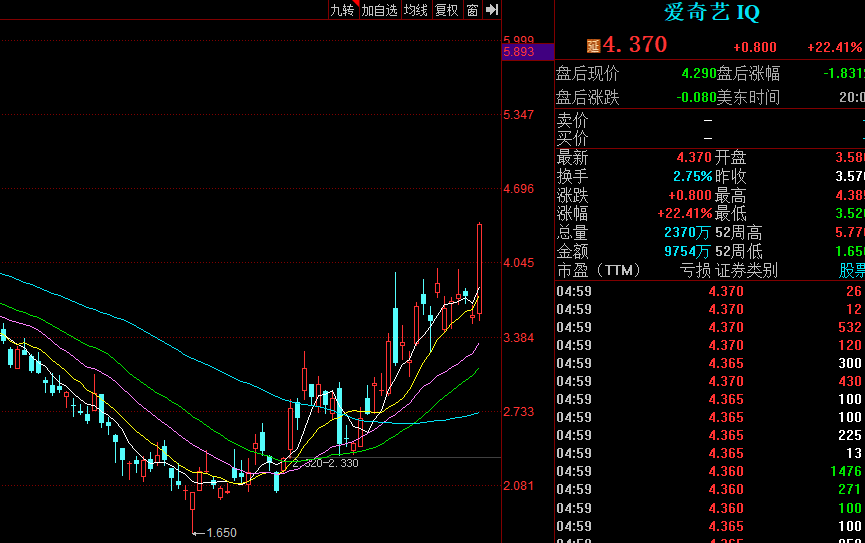Click the +22.41% header percentage
This screenshot has width=865, height=543.
click(x=835, y=47)
